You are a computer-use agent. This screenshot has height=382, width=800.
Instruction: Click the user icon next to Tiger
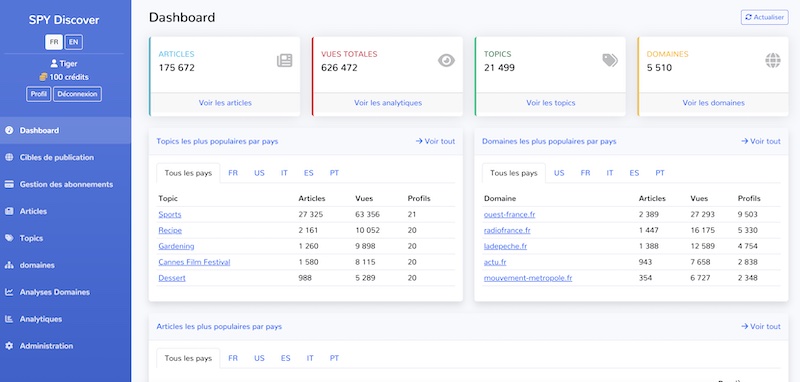pyautogui.click(x=54, y=64)
